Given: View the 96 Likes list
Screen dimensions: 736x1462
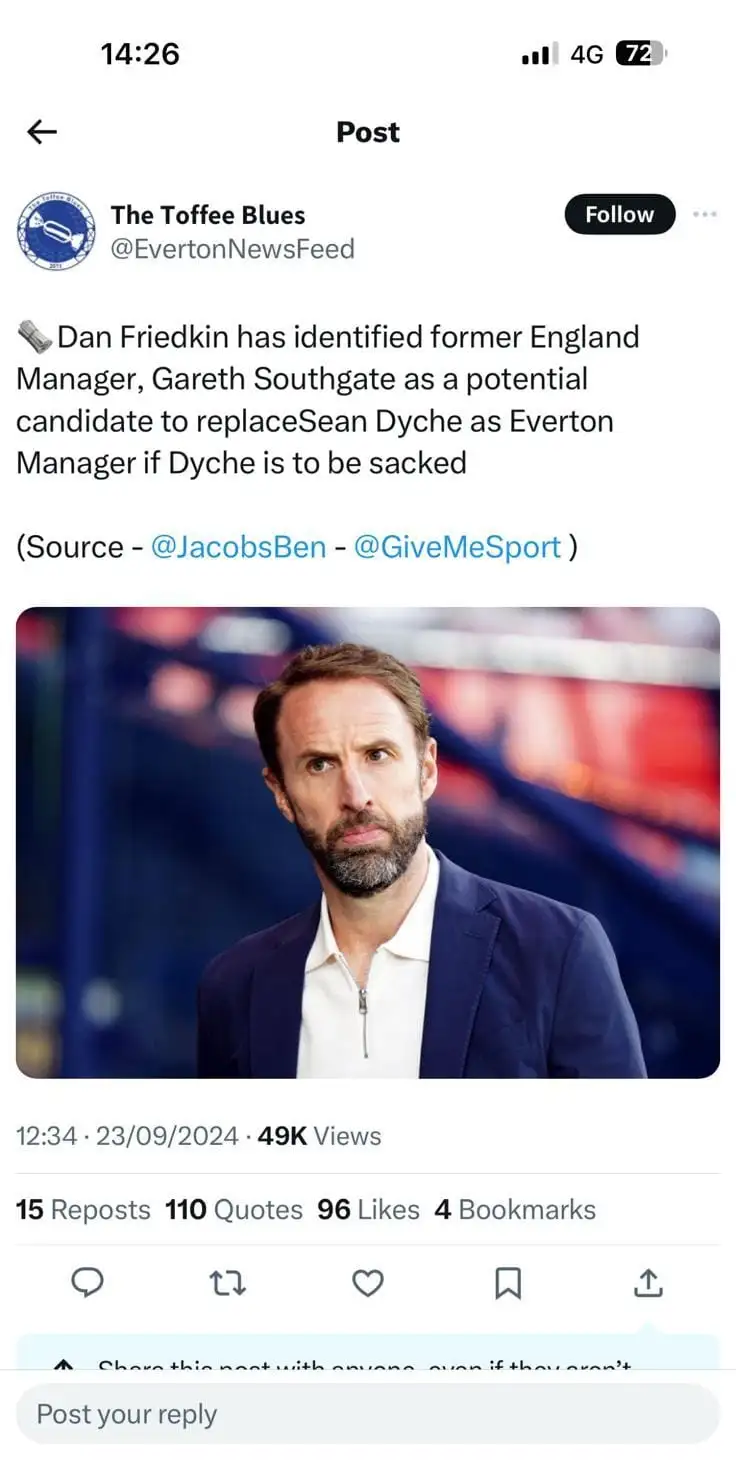Looking at the screenshot, I should click(x=368, y=1209).
